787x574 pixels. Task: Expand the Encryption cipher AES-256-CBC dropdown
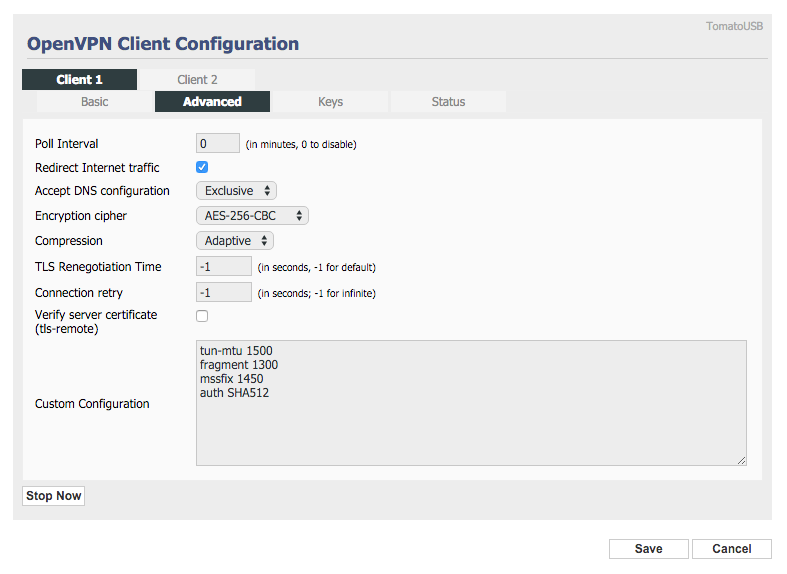[x=252, y=216]
